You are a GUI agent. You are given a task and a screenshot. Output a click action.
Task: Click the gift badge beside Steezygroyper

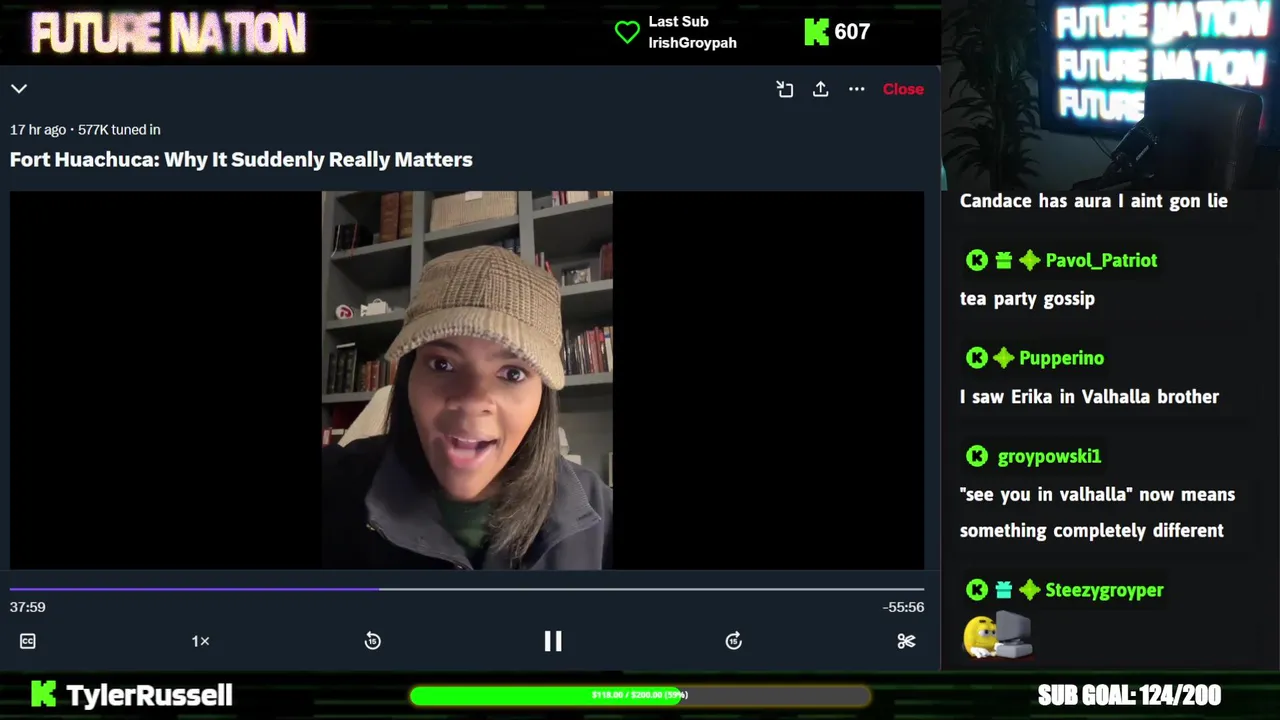(1003, 590)
